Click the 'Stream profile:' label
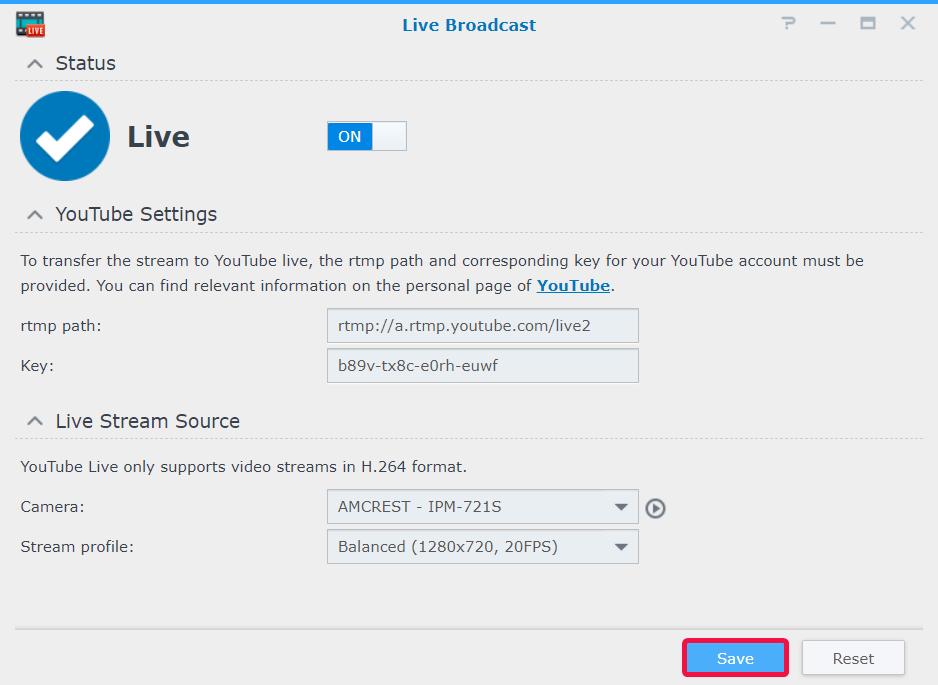Screen dimensions: 938x685 (x=77, y=547)
